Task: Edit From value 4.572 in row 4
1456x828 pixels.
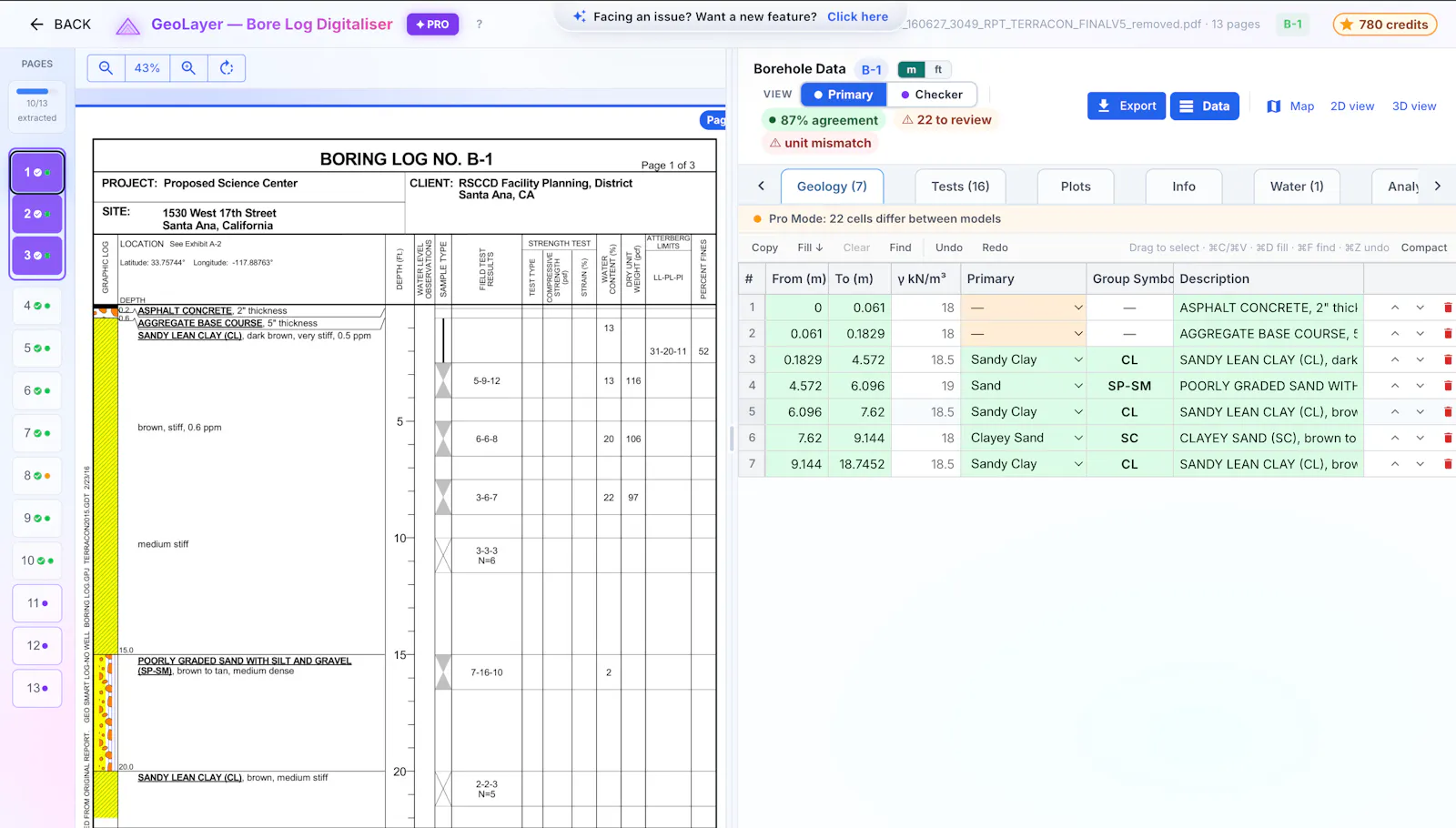Action: (x=797, y=386)
